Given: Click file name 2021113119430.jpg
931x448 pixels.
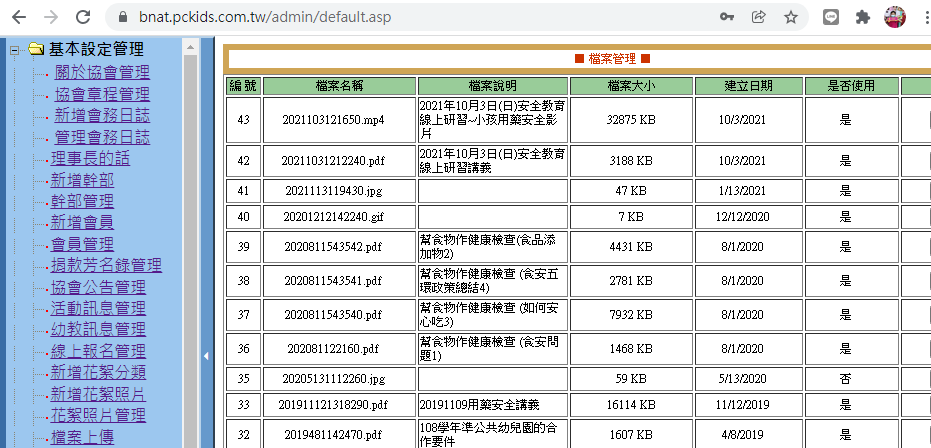Looking at the screenshot, I should (x=334, y=191).
